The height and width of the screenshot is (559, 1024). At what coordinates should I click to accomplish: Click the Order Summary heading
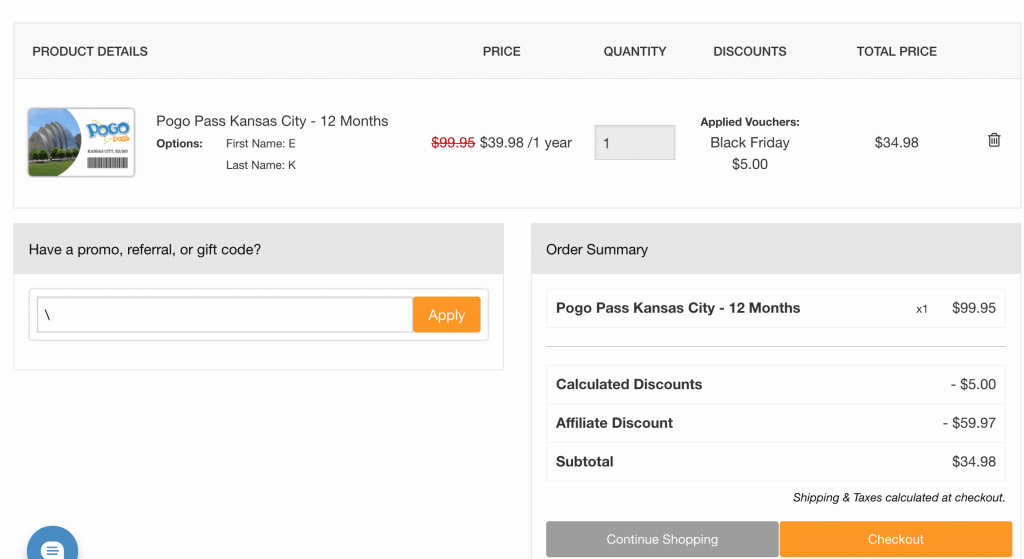(597, 249)
